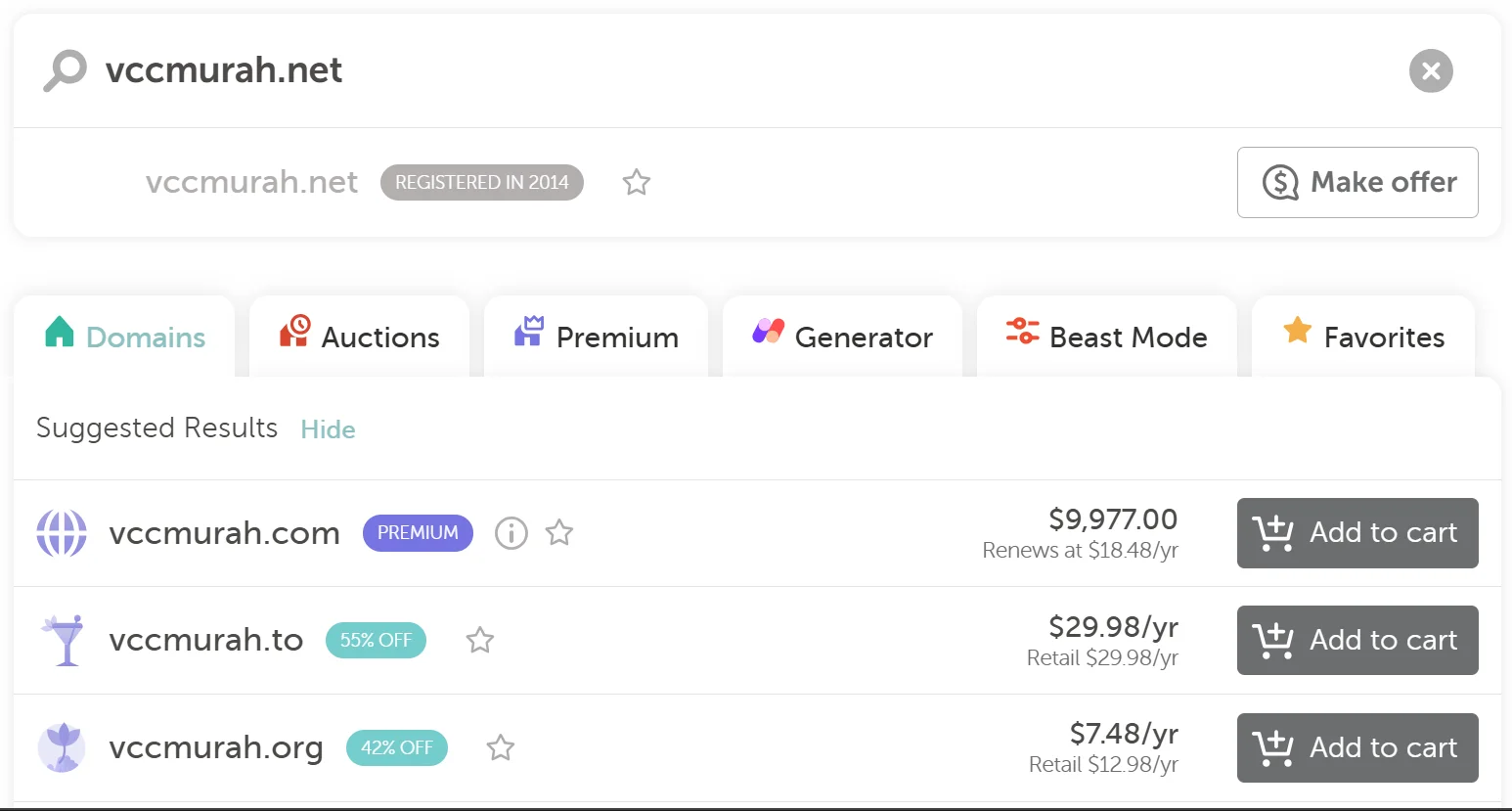The image size is (1512, 811).
Task: Open the Favorites tab
Action: (x=1362, y=337)
